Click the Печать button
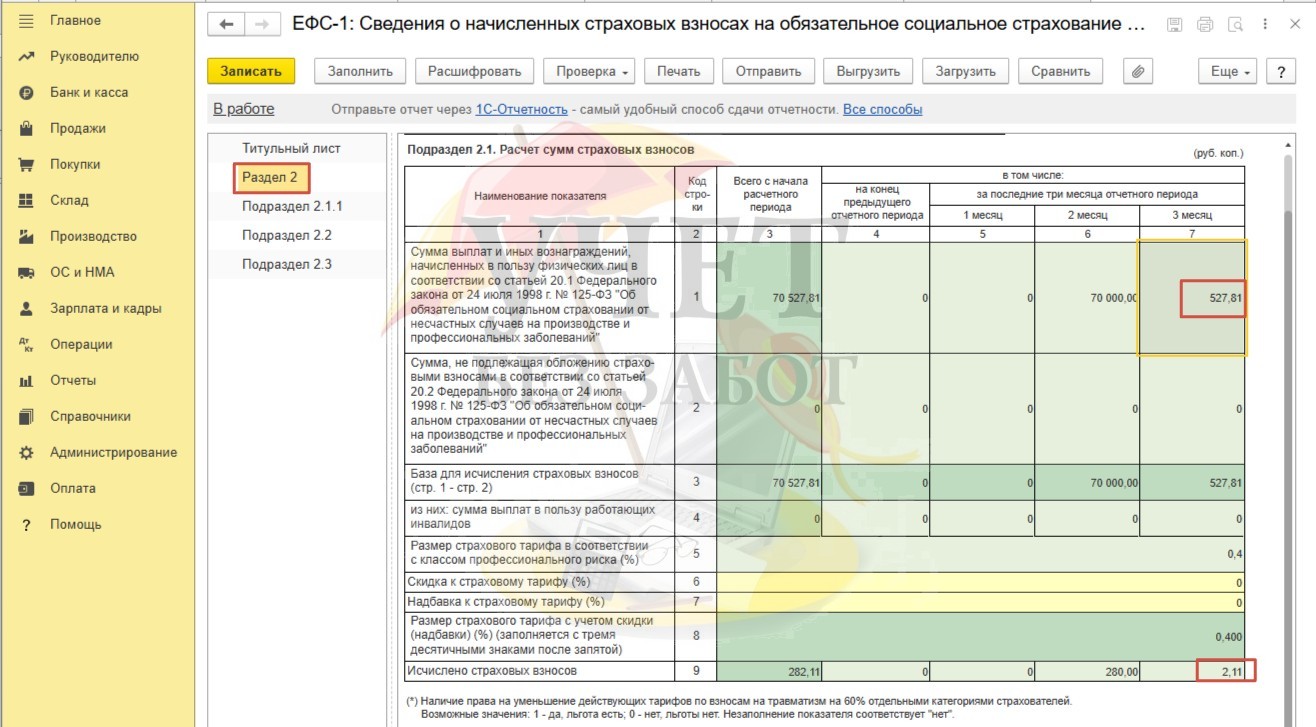 coord(679,71)
